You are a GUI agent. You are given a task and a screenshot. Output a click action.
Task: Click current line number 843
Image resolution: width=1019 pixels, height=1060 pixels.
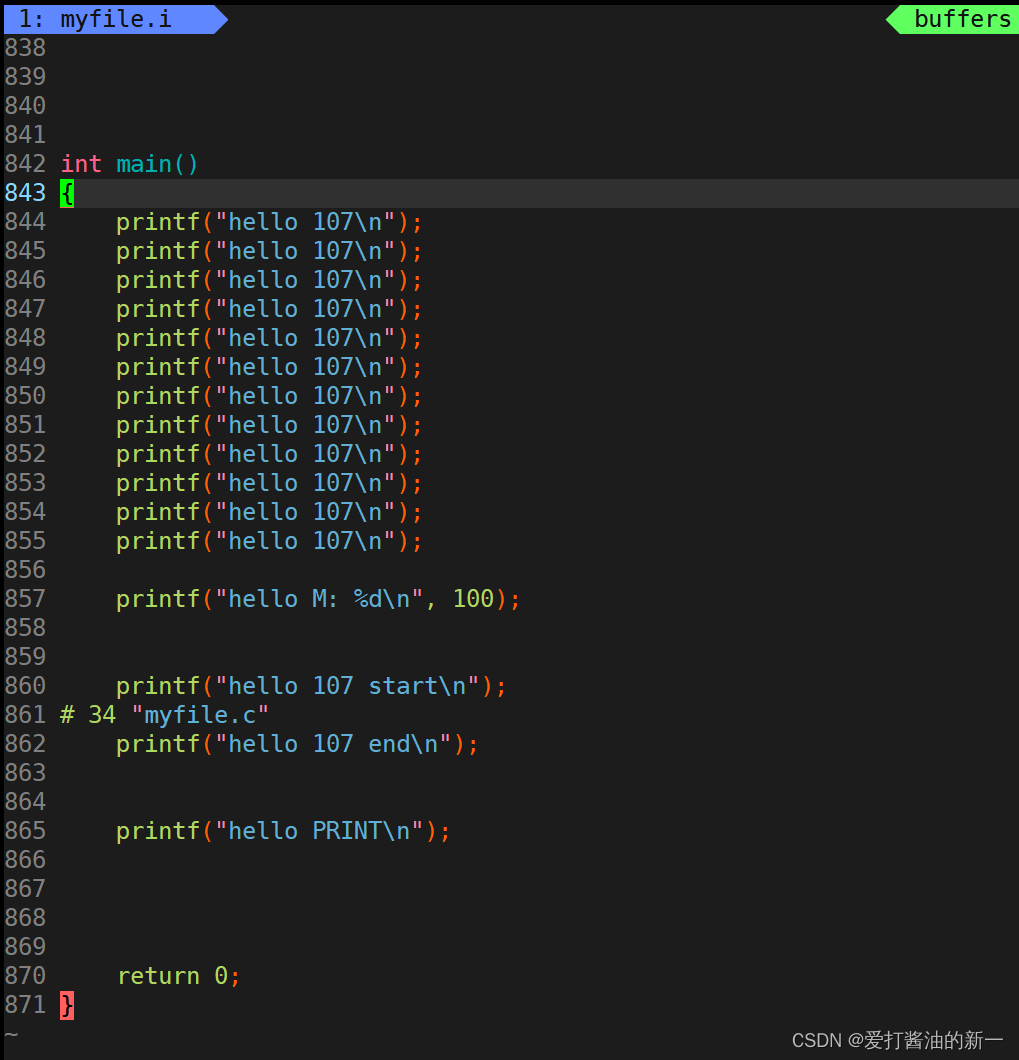click(x=25, y=193)
